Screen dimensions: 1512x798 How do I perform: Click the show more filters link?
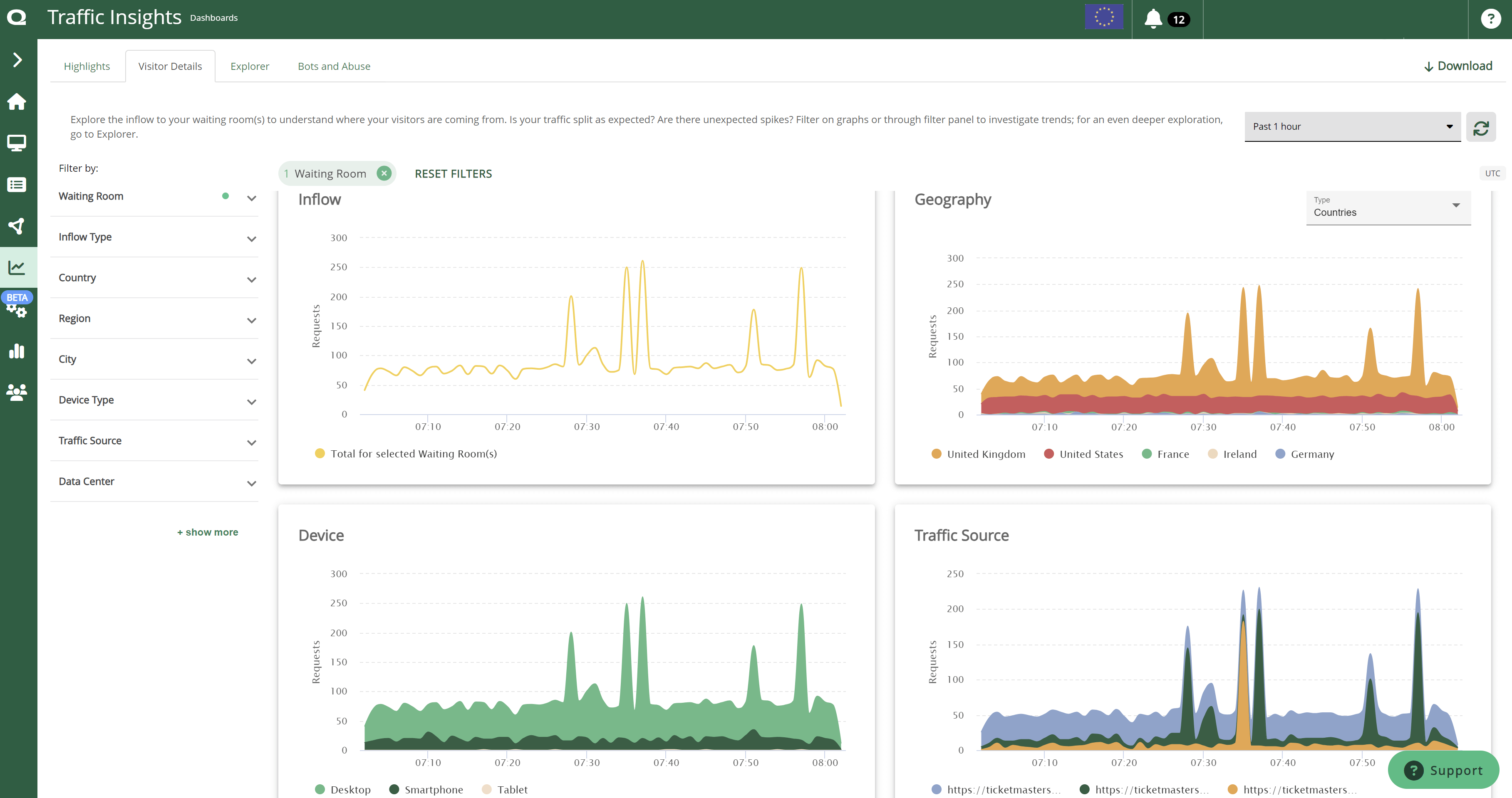207,532
